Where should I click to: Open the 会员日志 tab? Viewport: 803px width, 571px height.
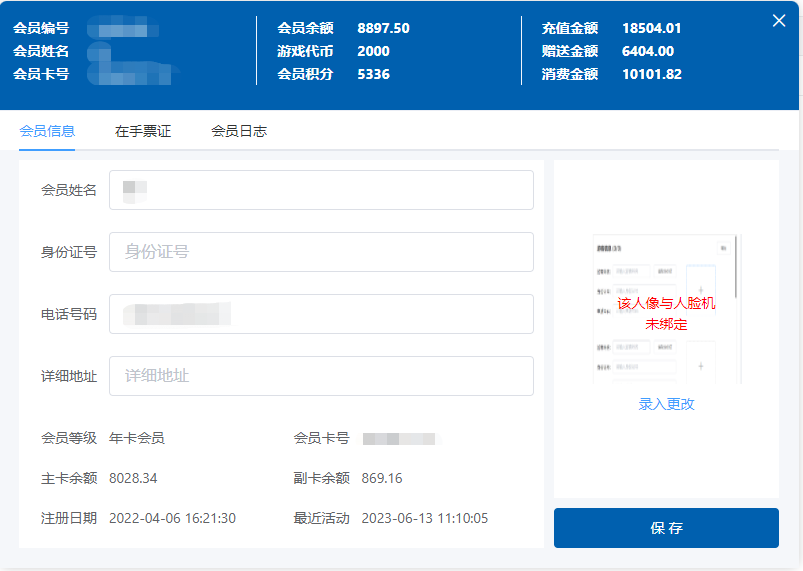click(239, 131)
